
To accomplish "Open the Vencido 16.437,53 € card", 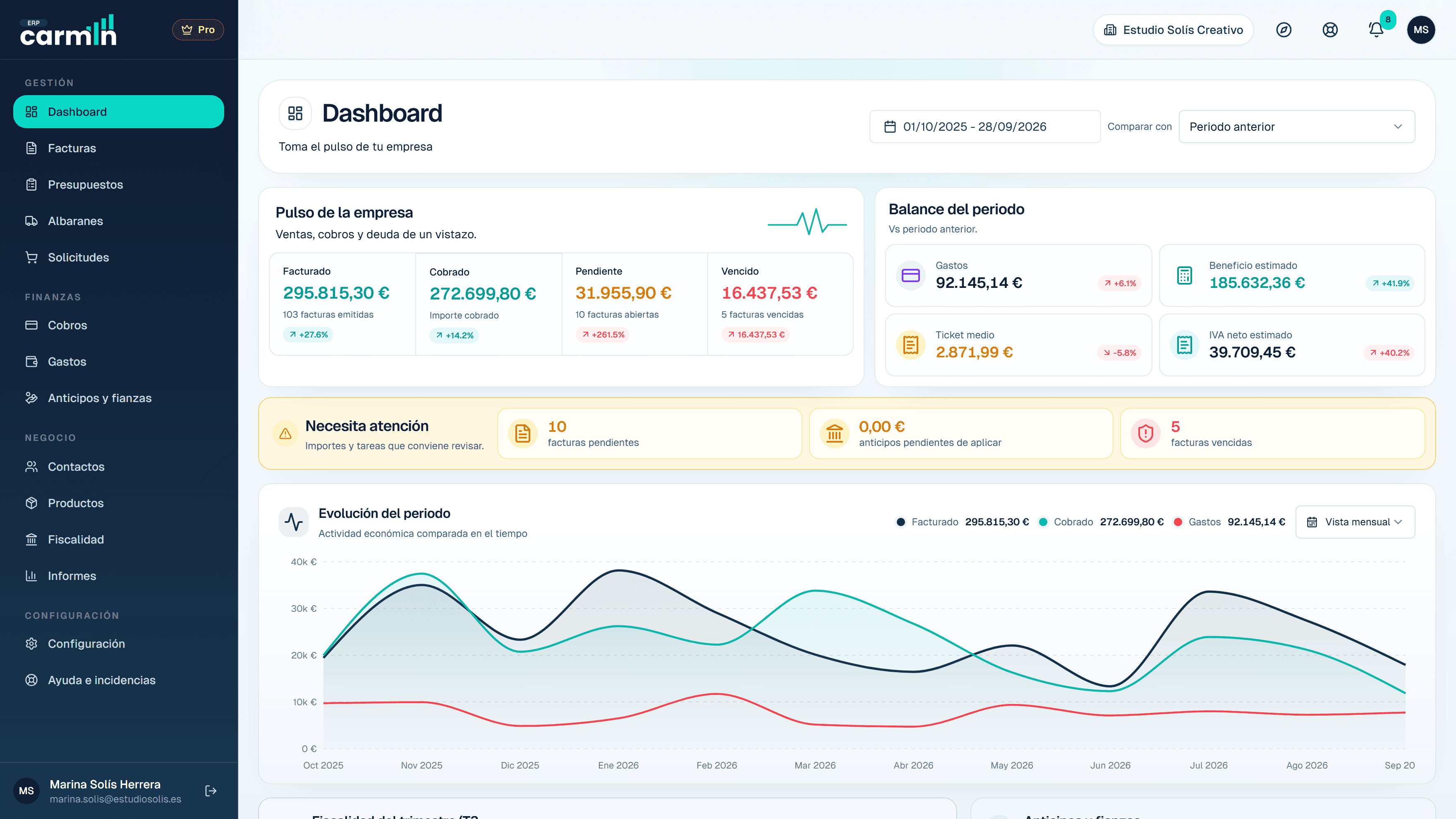I will tap(781, 304).
